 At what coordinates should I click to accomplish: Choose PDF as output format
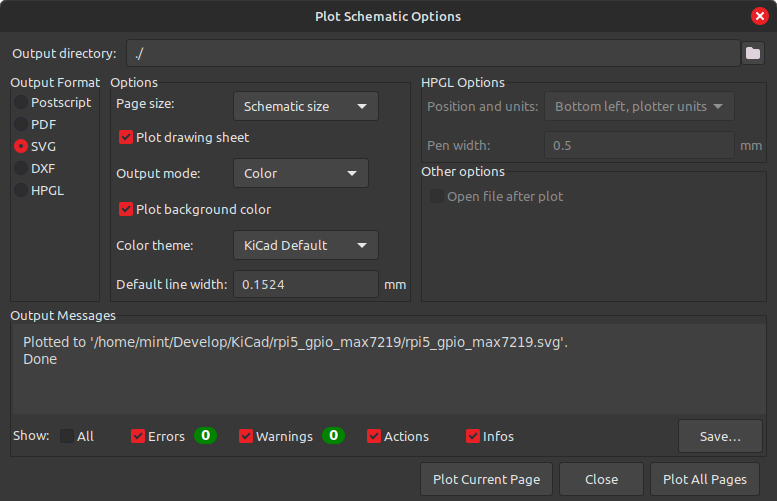coord(21,124)
